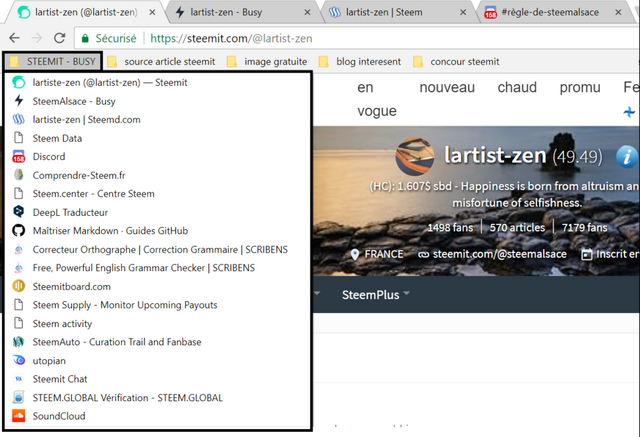Open the SteemAlsace - Busy bookmark
Screen dimensions: 640x437
pos(157,101)
